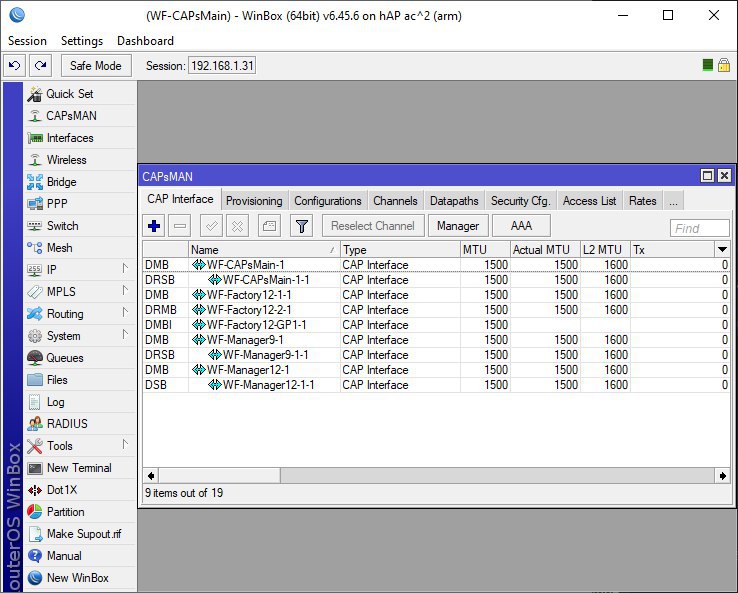Switch to Rates tab
Screen dimensions: 738x593
pos(642,201)
